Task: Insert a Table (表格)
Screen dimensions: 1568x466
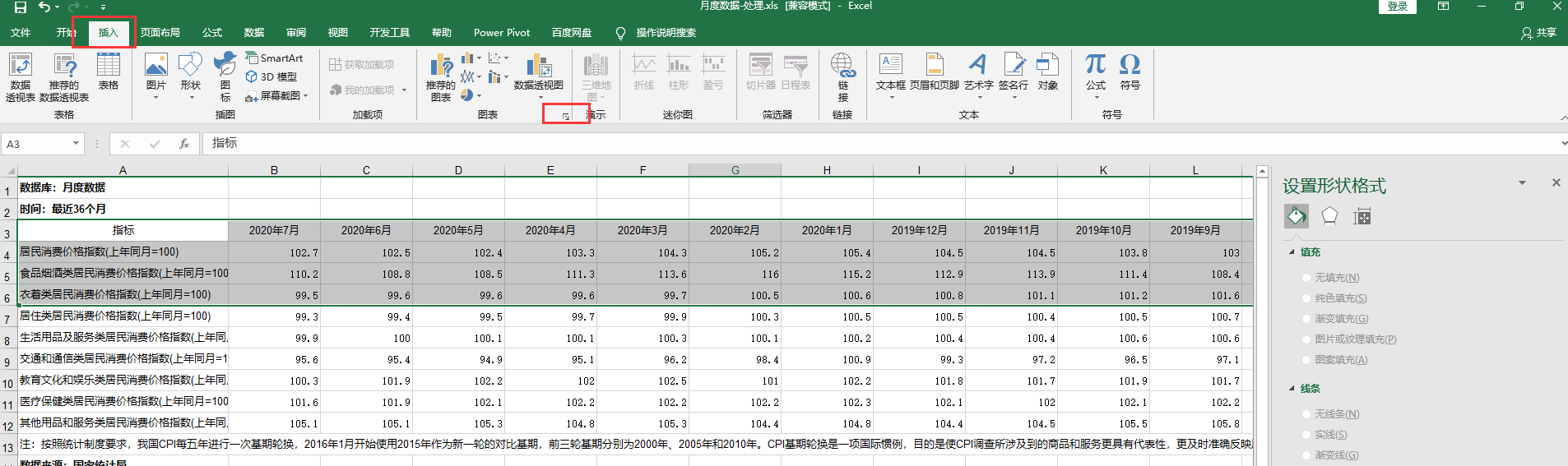Action: [109, 72]
